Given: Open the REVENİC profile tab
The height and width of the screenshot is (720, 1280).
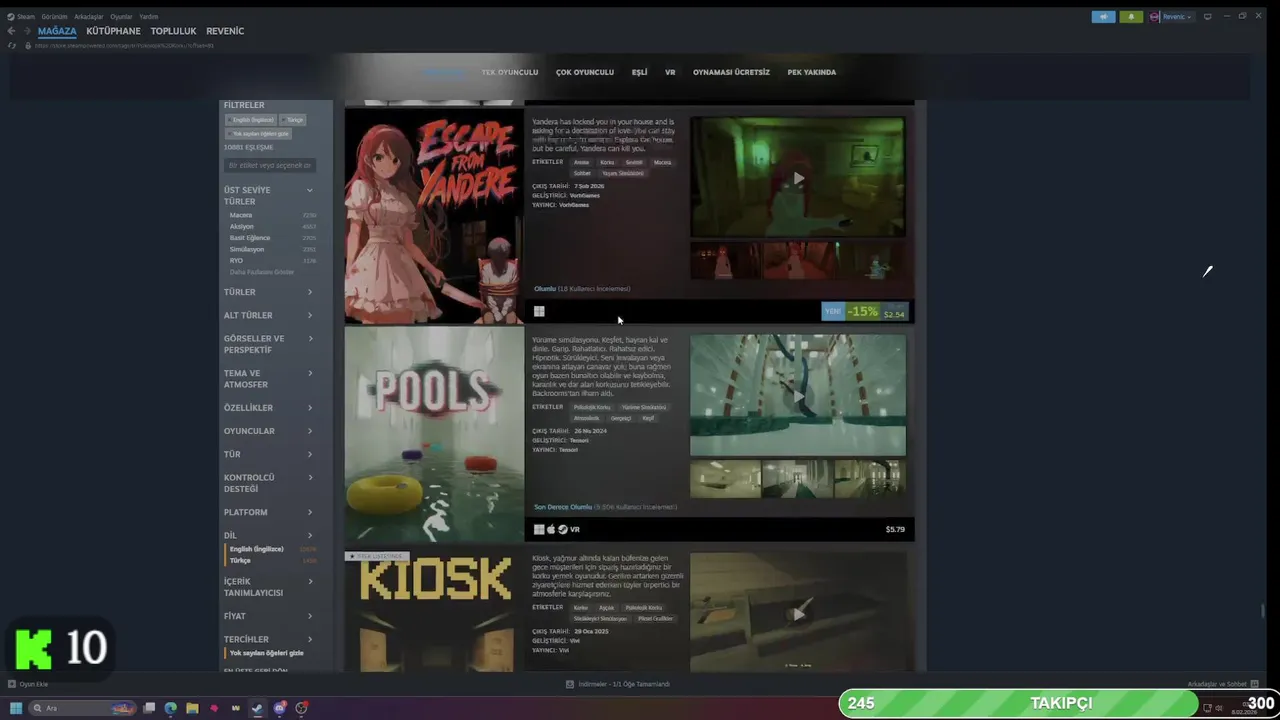Looking at the screenshot, I should click(225, 31).
